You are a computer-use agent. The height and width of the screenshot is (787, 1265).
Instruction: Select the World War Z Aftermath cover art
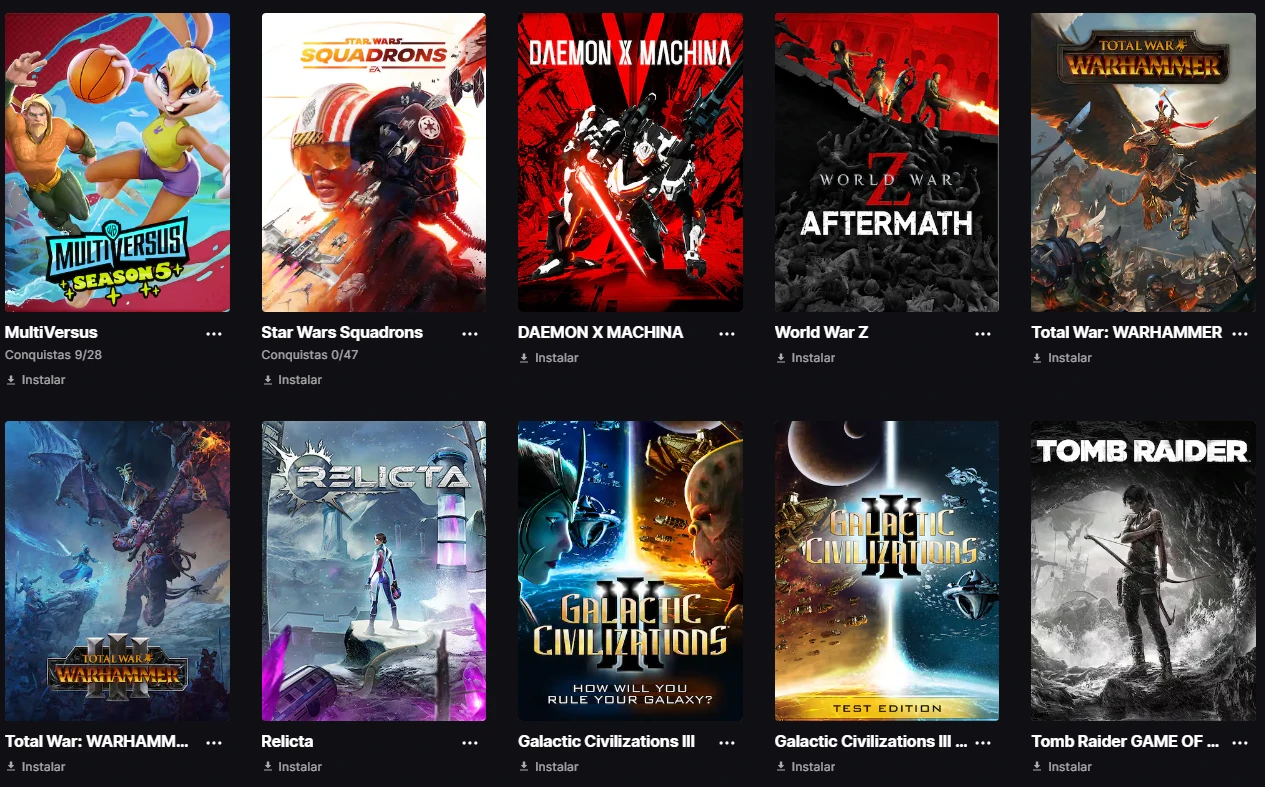click(x=887, y=162)
